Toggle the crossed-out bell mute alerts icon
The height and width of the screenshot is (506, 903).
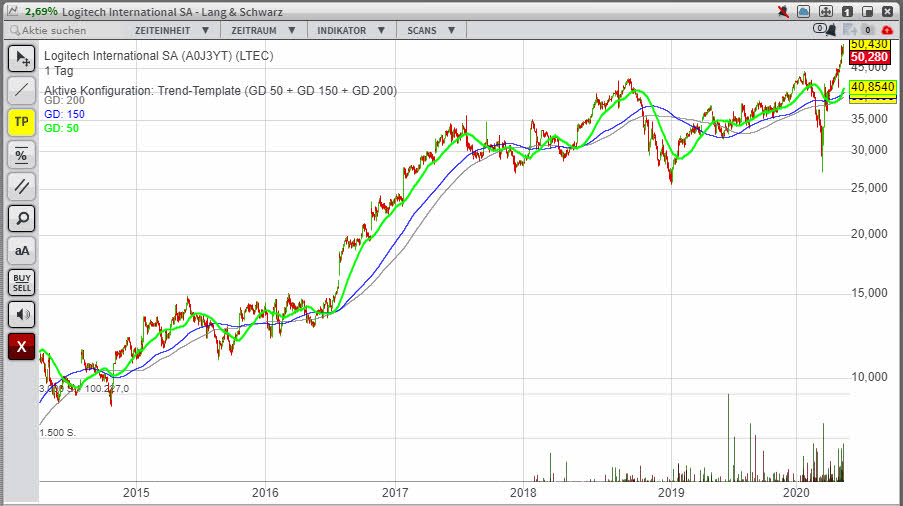[x=783, y=11]
